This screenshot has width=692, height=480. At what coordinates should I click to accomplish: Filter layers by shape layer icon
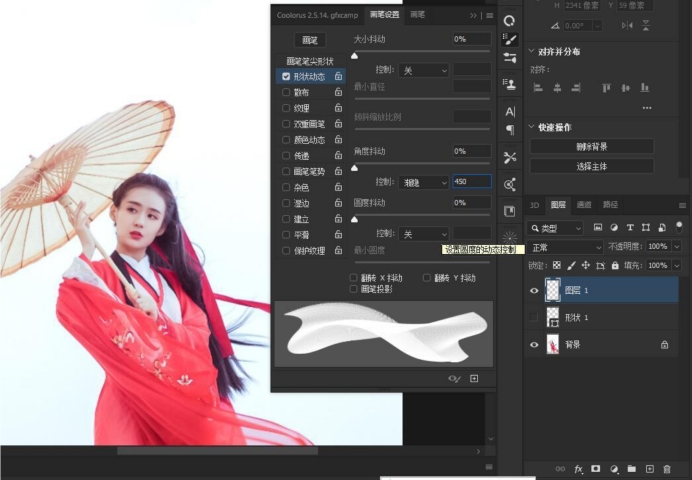(x=646, y=228)
